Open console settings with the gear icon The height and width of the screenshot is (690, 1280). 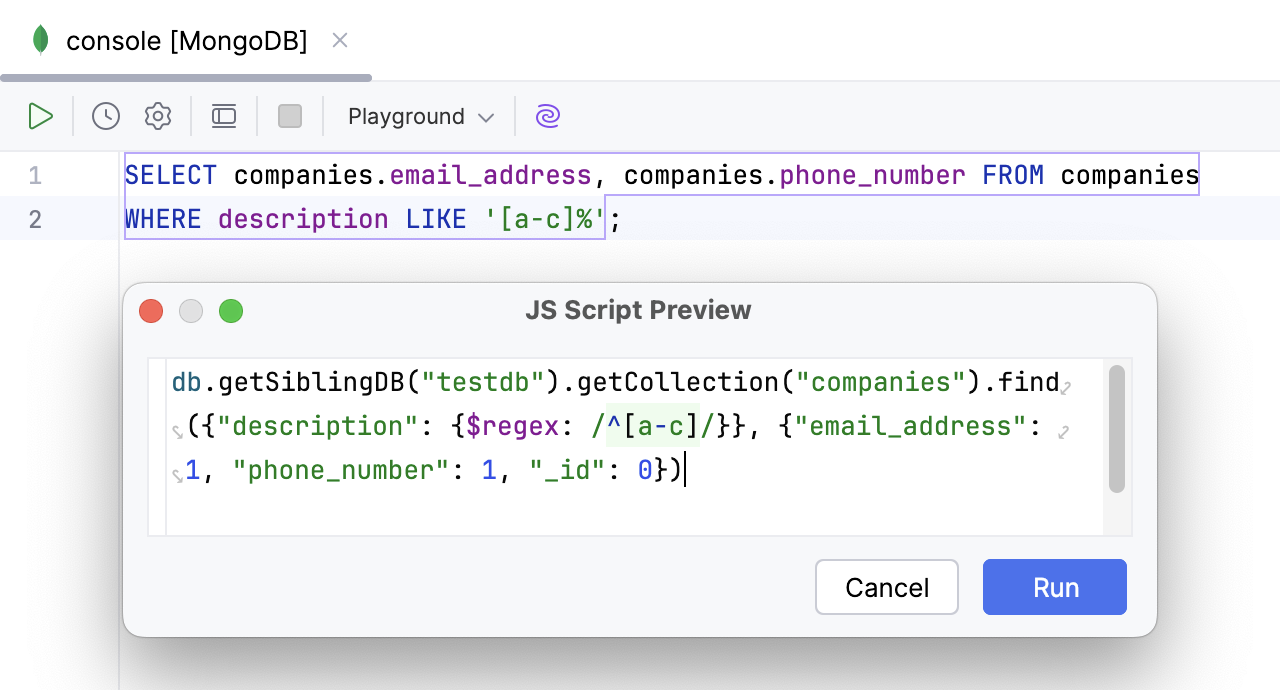click(157, 116)
